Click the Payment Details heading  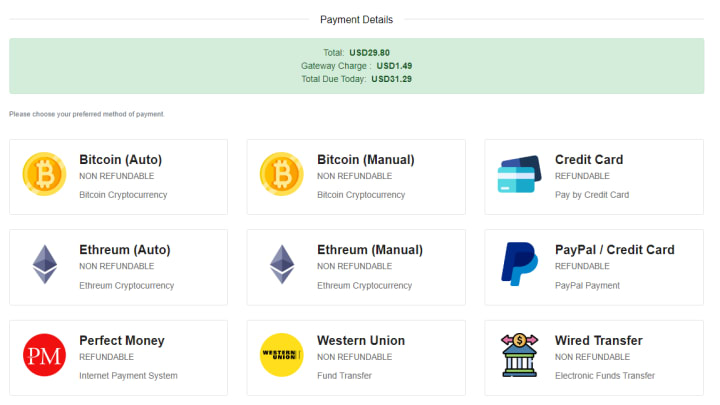(x=356, y=19)
